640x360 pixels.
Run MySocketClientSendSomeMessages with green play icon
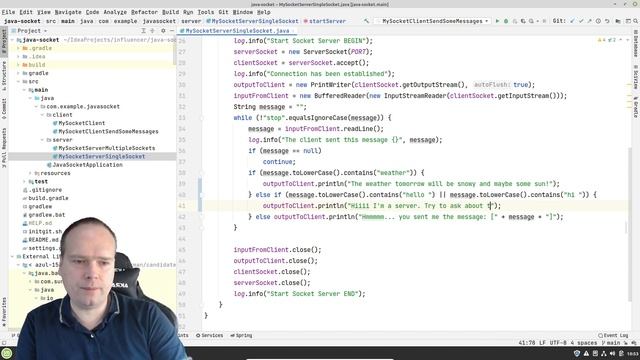(x=497, y=21)
